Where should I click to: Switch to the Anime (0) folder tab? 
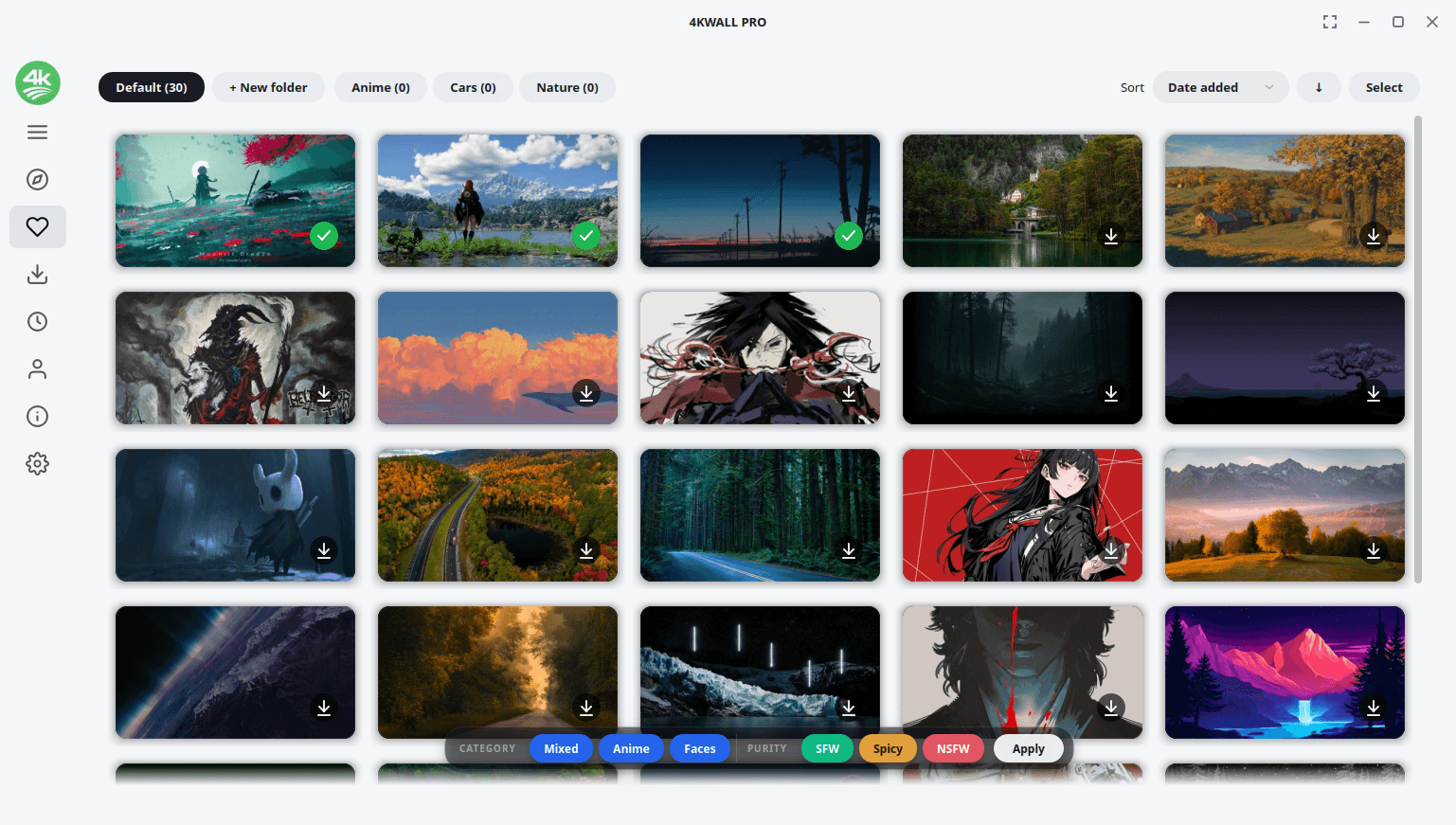click(x=381, y=87)
